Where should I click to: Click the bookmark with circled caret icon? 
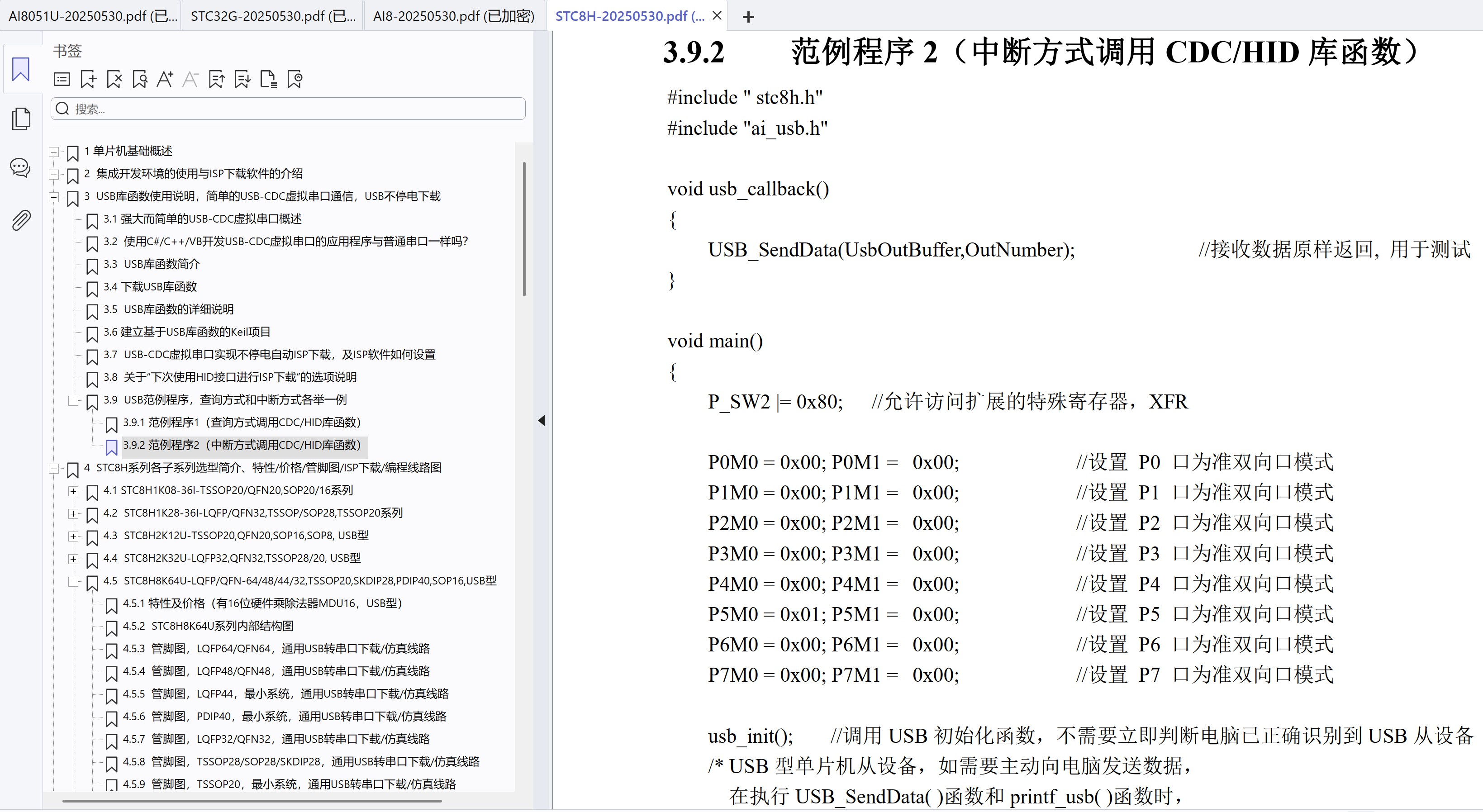pos(295,80)
